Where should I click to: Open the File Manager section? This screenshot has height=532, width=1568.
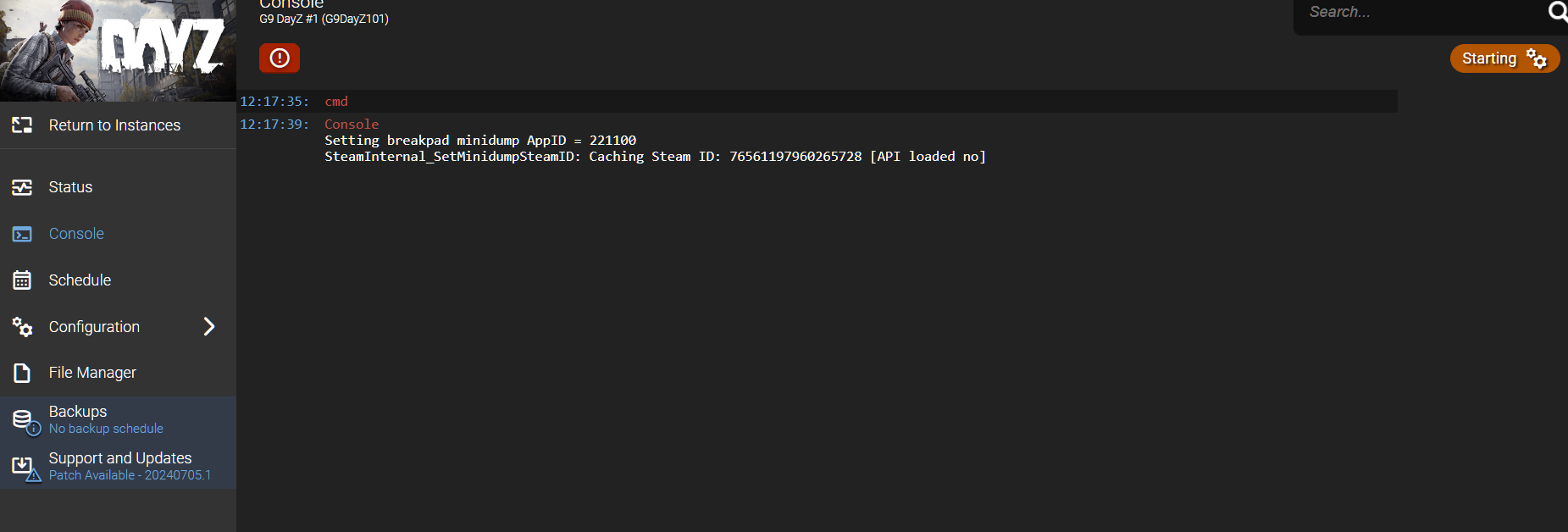click(118, 373)
